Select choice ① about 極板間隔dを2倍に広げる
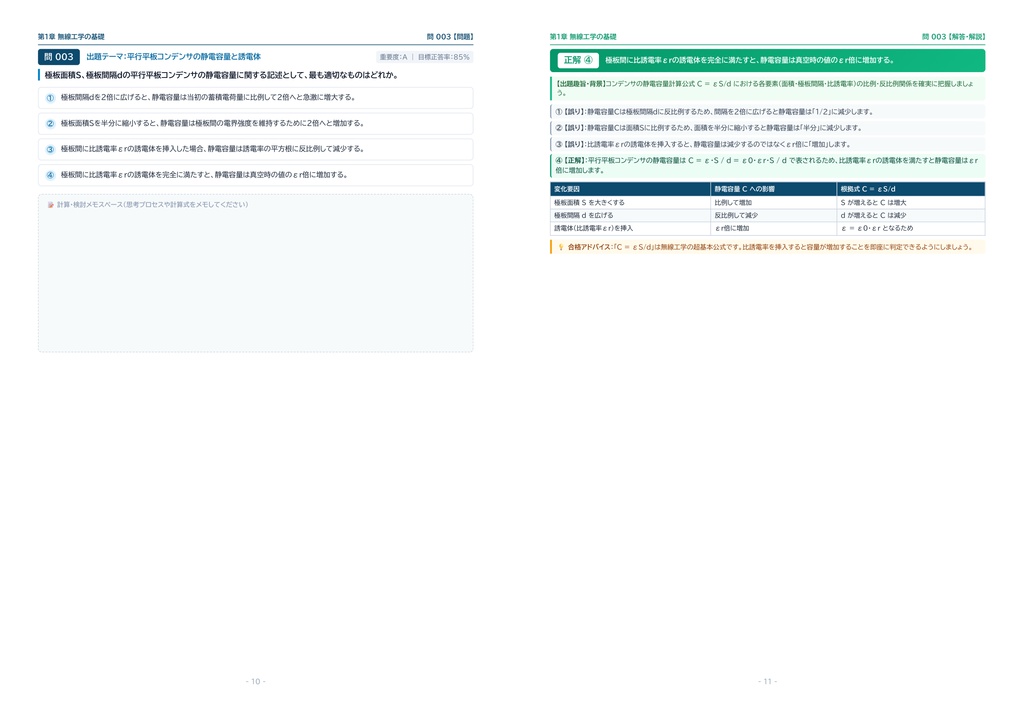 click(255, 98)
